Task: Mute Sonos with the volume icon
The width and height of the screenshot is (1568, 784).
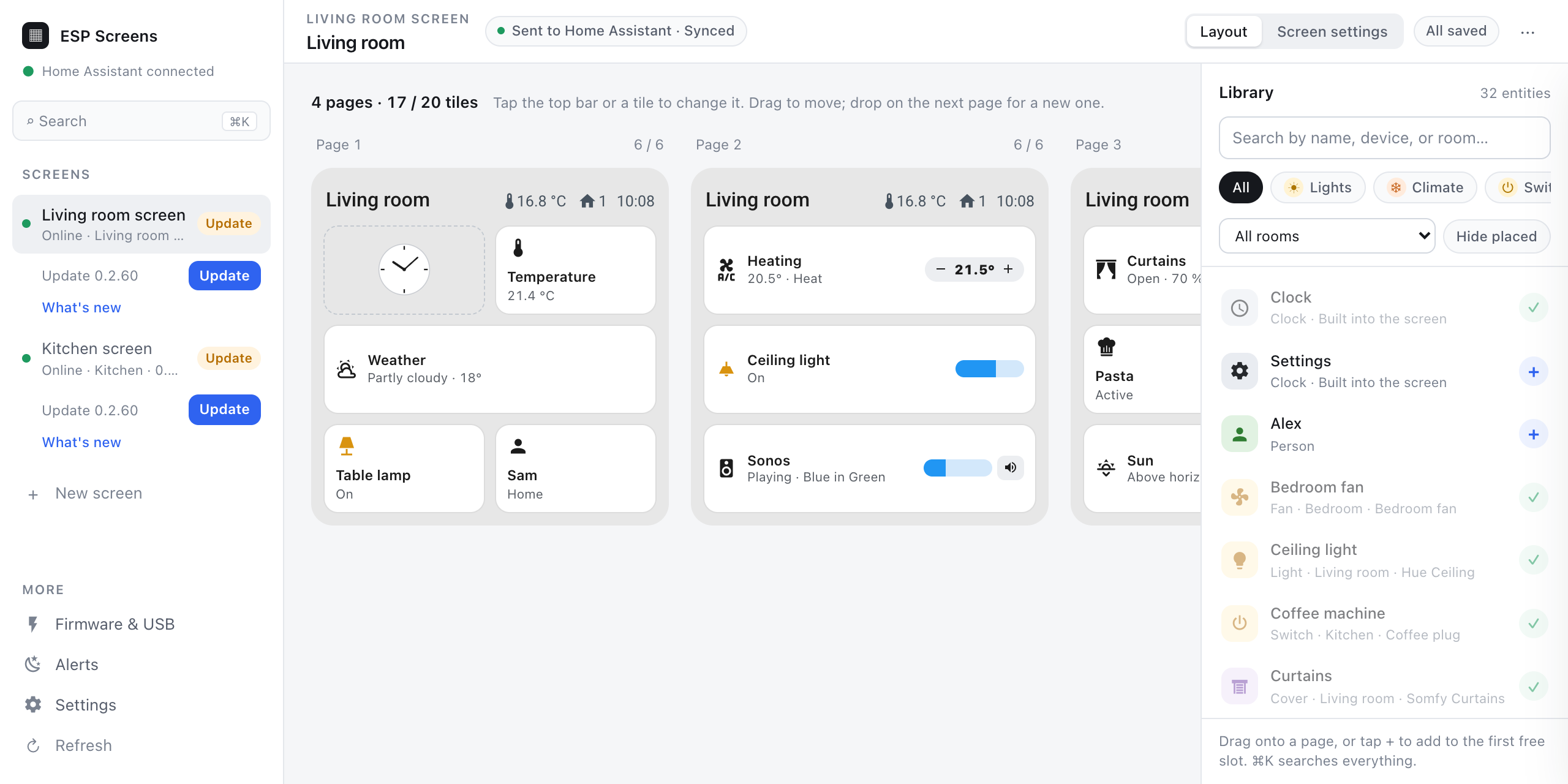Action: coord(1011,468)
